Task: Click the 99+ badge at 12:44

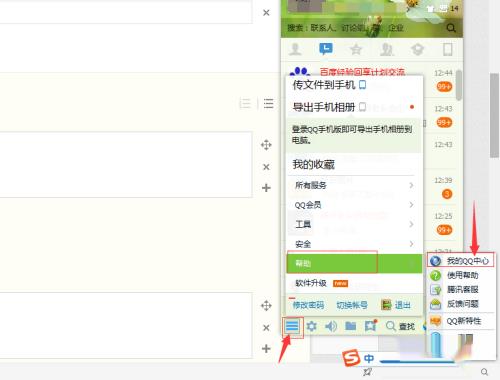Action: pyautogui.click(x=444, y=87)
